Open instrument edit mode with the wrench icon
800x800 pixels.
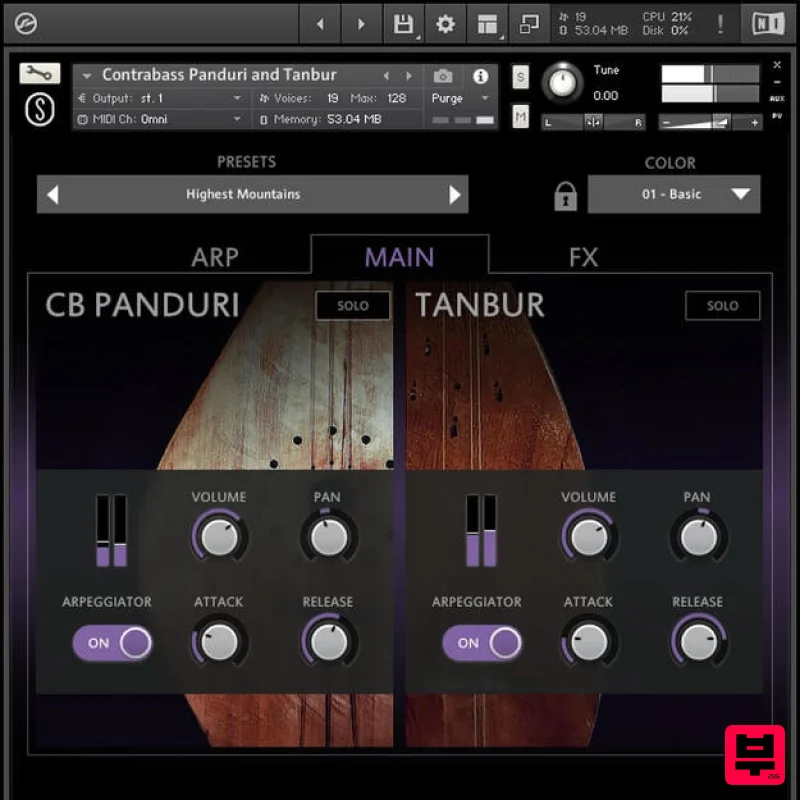(x=41, y=73)
